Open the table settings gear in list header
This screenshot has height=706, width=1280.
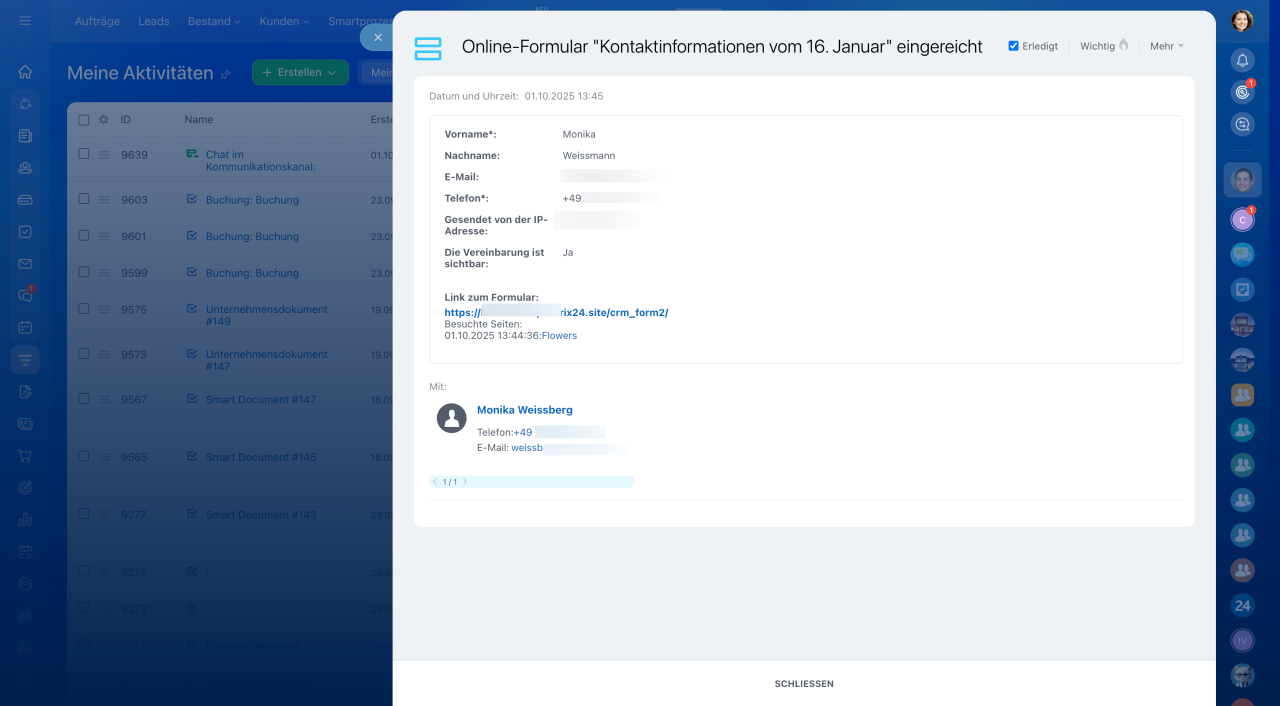103,119
